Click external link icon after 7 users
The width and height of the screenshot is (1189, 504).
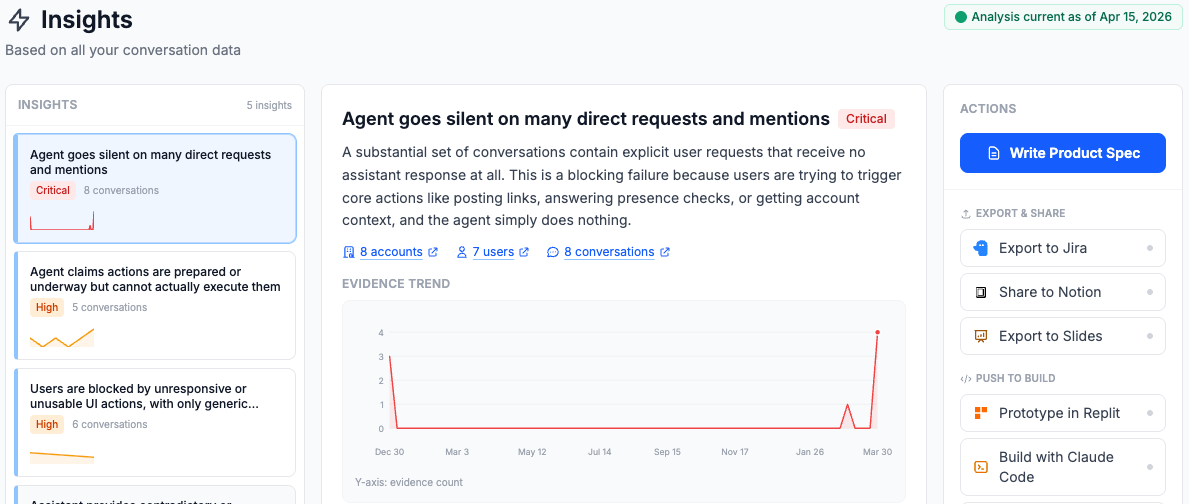[x=524, y=252]
